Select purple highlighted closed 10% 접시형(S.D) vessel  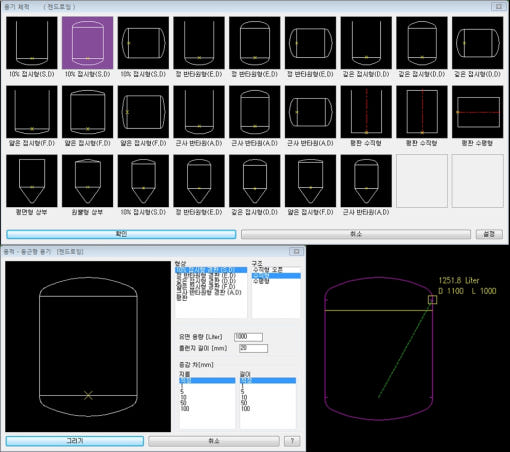[88, 43]
